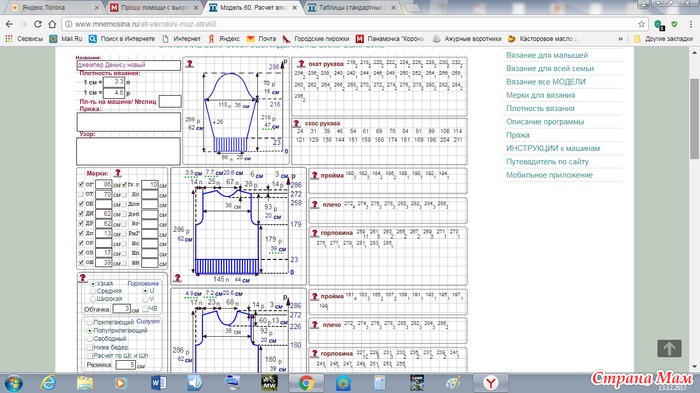The height and width of the screenshot is (393, 700).
Task: Switch to the 'Яндекс.Толока' tab
Action: 54,8
